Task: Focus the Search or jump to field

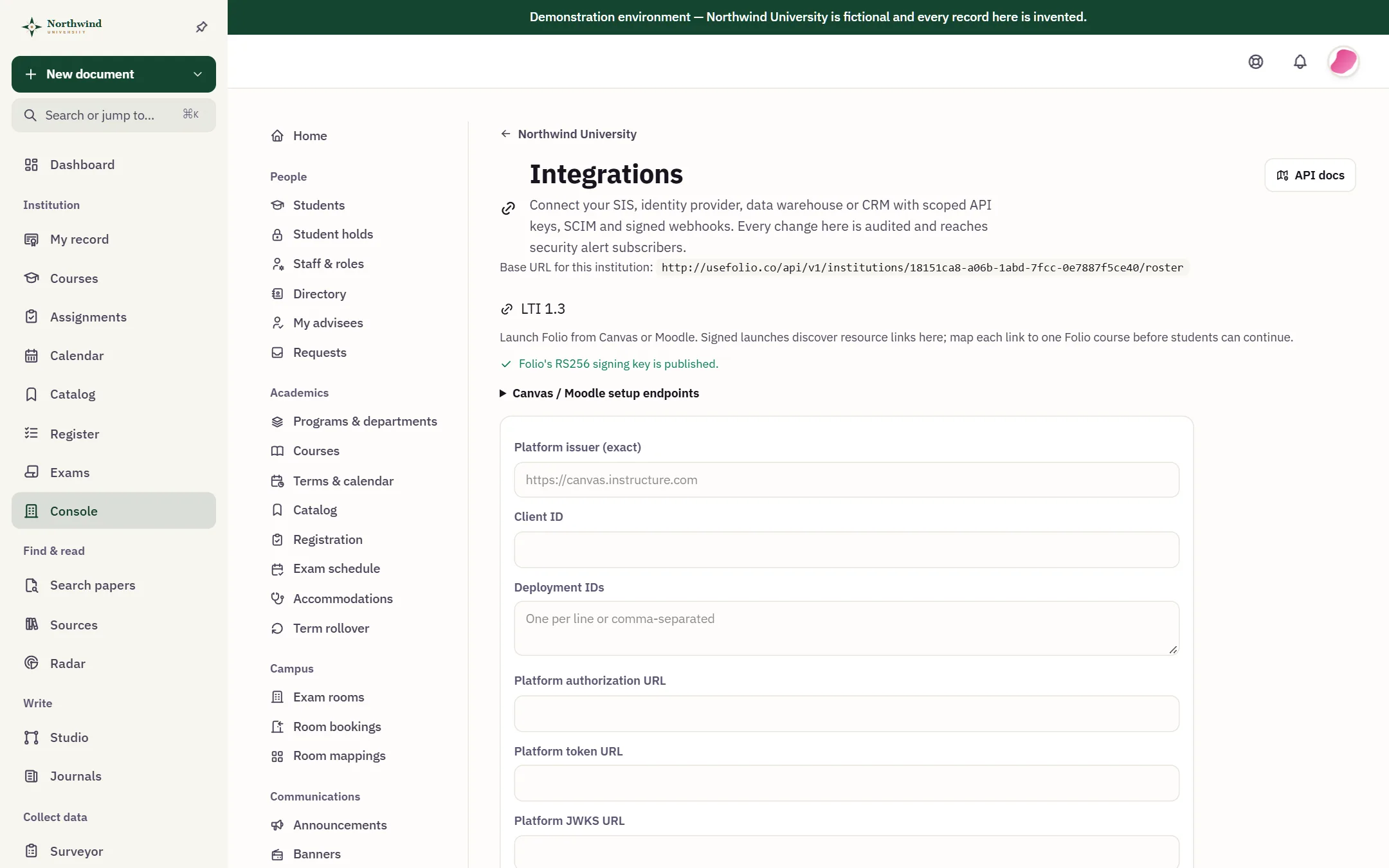Action: [x=114, y=115]
